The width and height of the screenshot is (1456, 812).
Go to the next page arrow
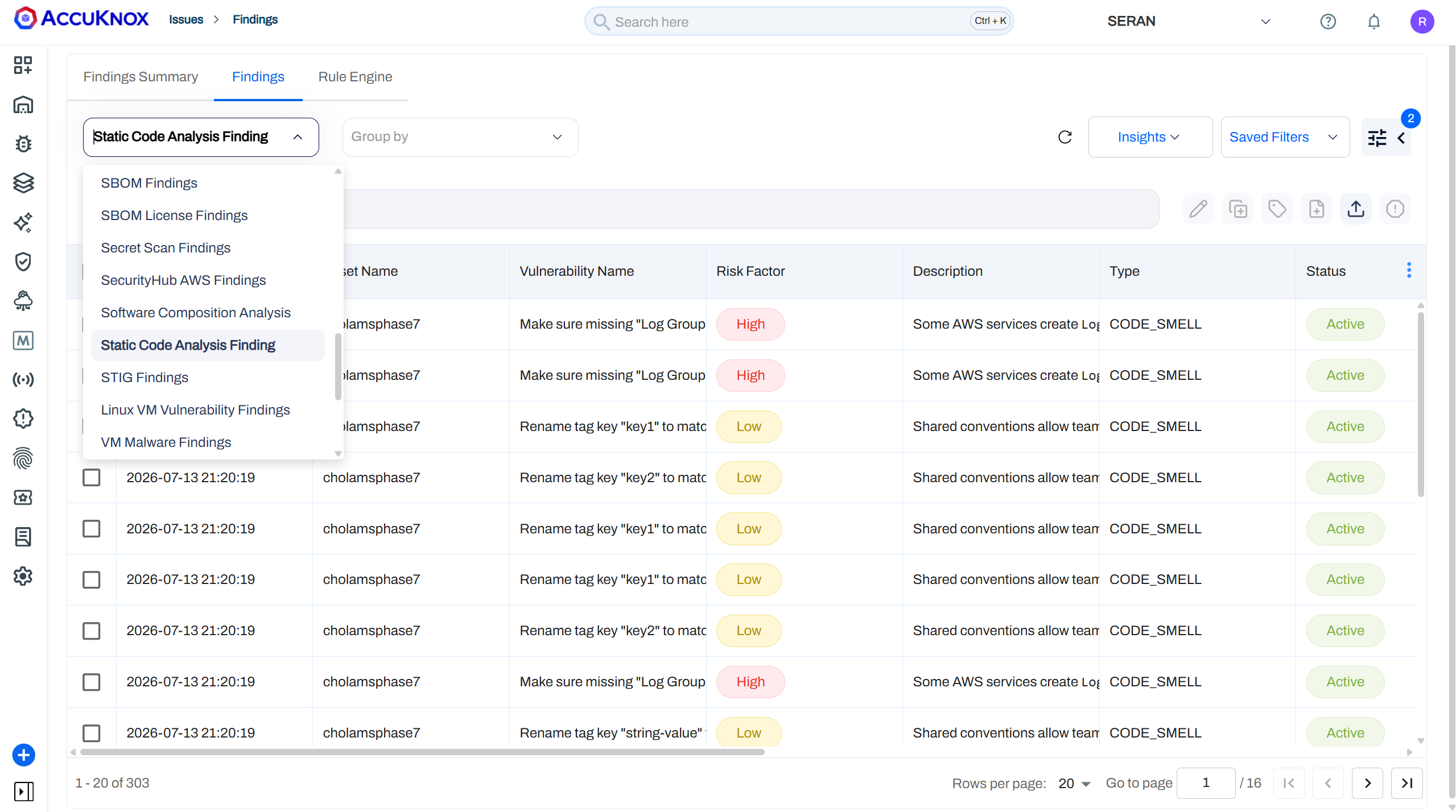[1367, 784]
